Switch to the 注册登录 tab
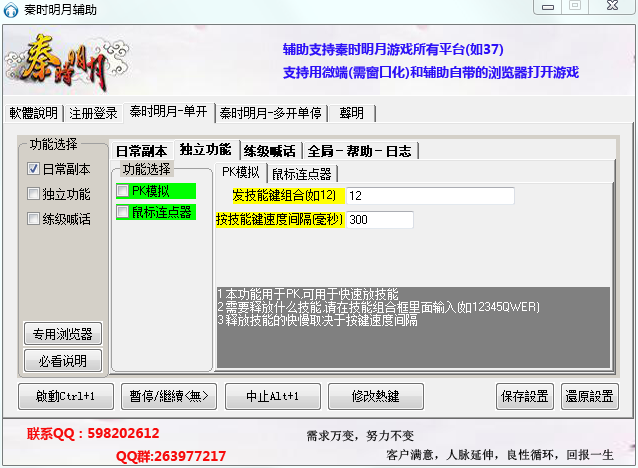 [x=93, y=113]
